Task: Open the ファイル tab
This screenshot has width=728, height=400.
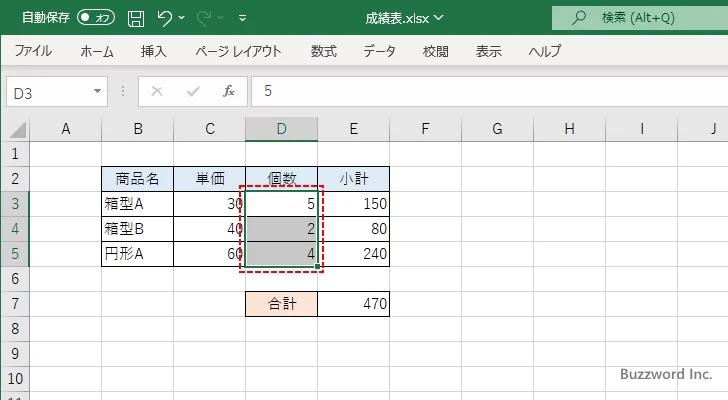Action: [x=33, y=51]
